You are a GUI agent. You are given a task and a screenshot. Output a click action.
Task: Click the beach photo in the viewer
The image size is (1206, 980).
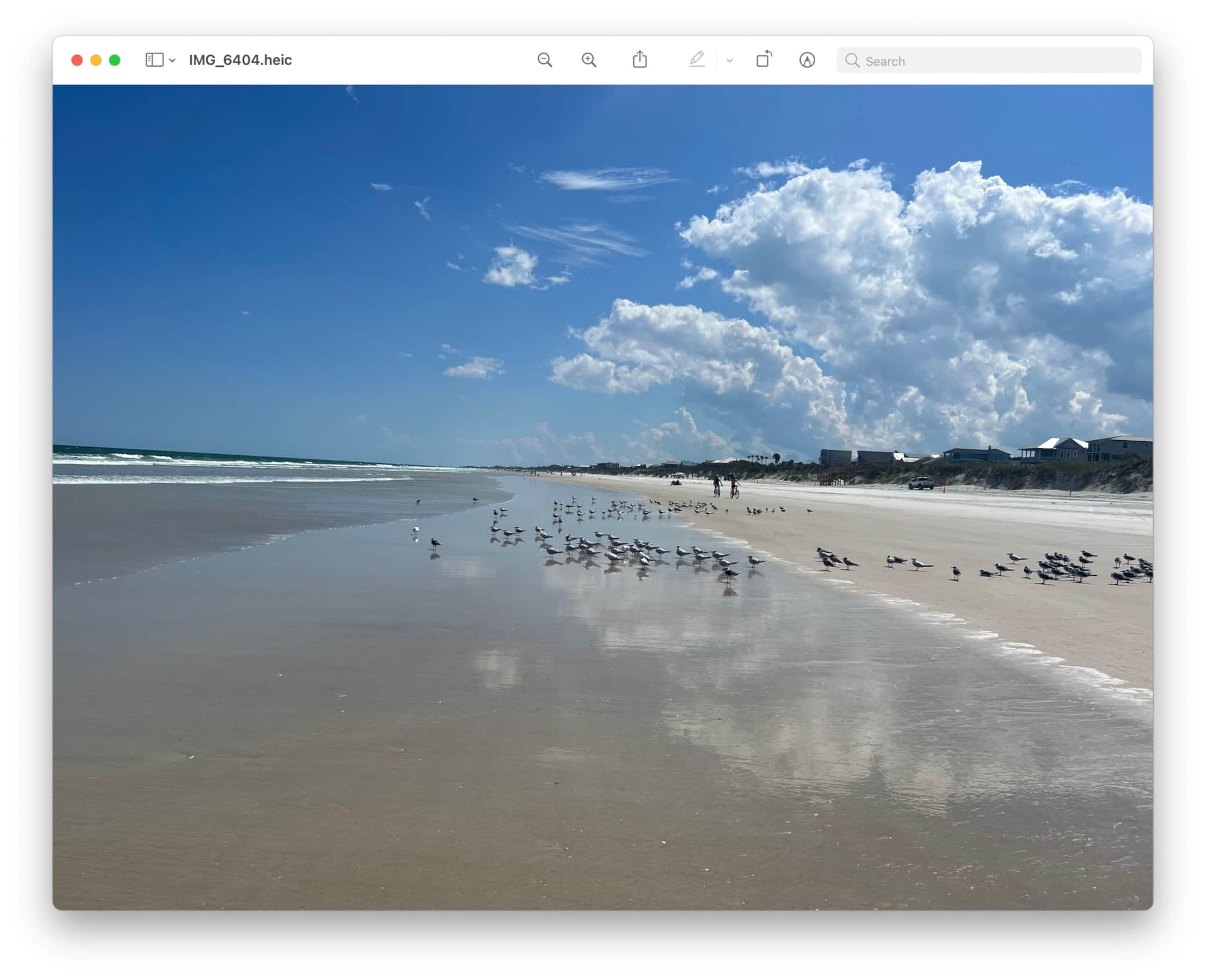click(602, 497)
